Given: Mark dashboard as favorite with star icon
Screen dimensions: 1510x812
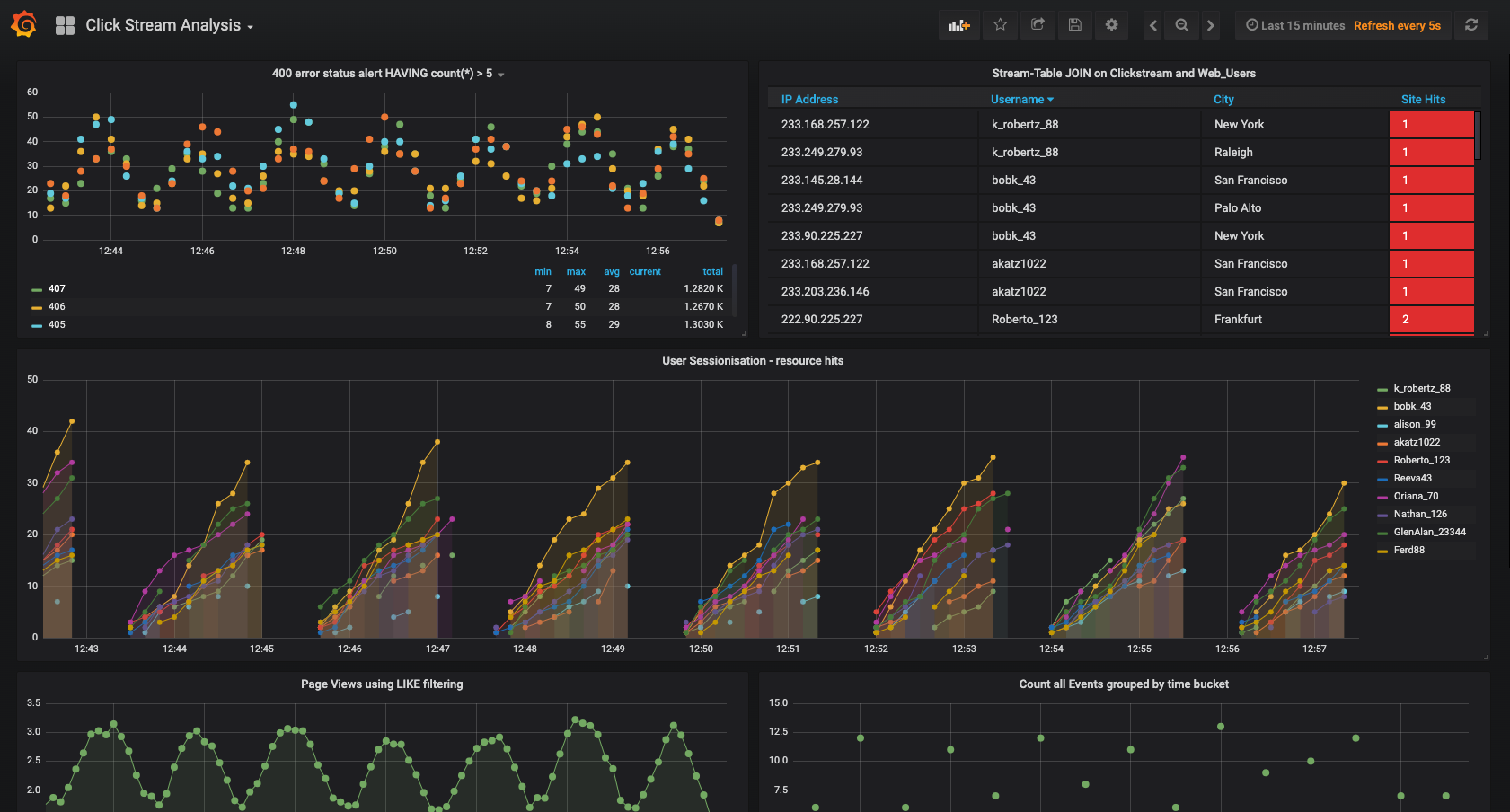Looking at the screenshot, I should coord(1000,24).
